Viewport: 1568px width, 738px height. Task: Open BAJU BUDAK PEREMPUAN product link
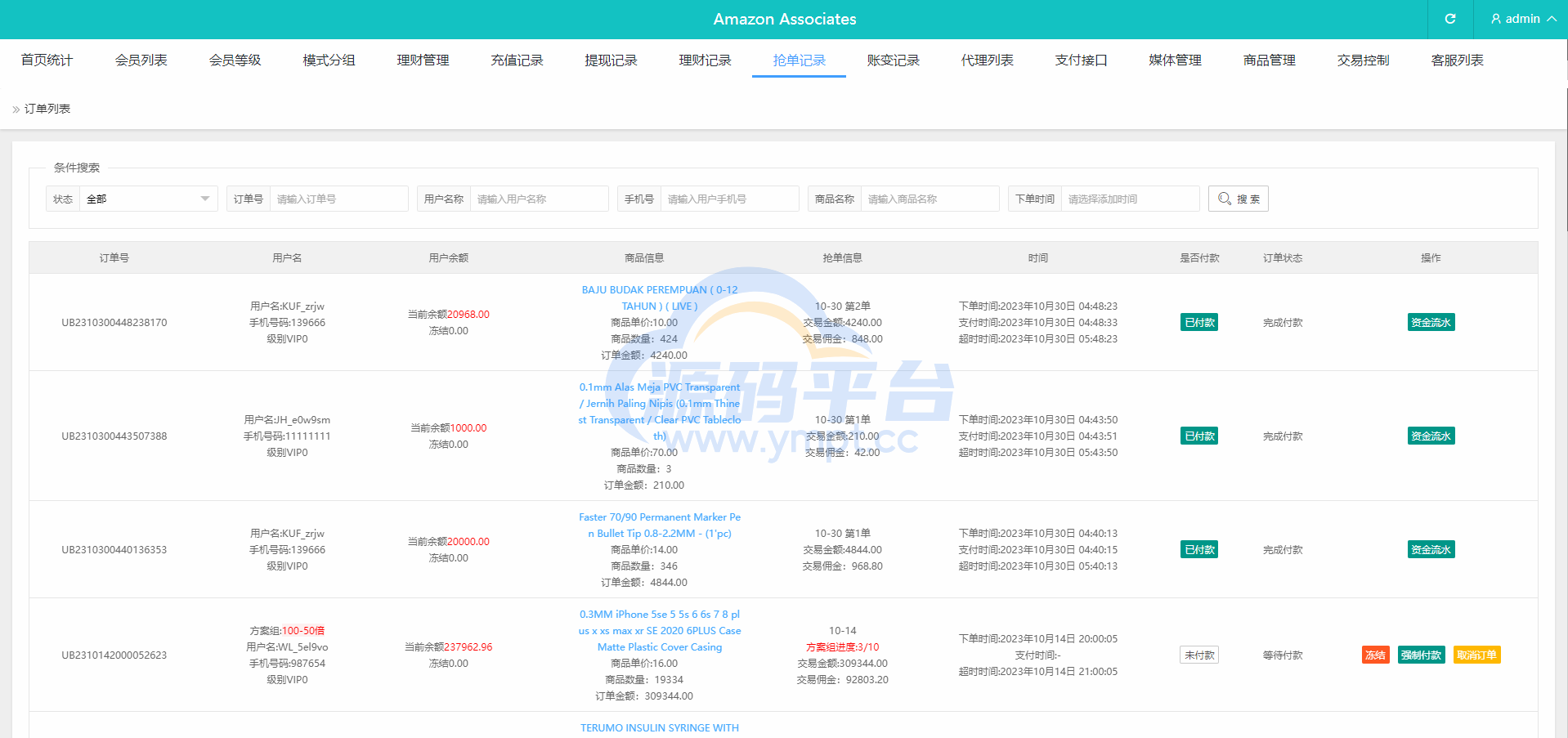tap(660, 298)
